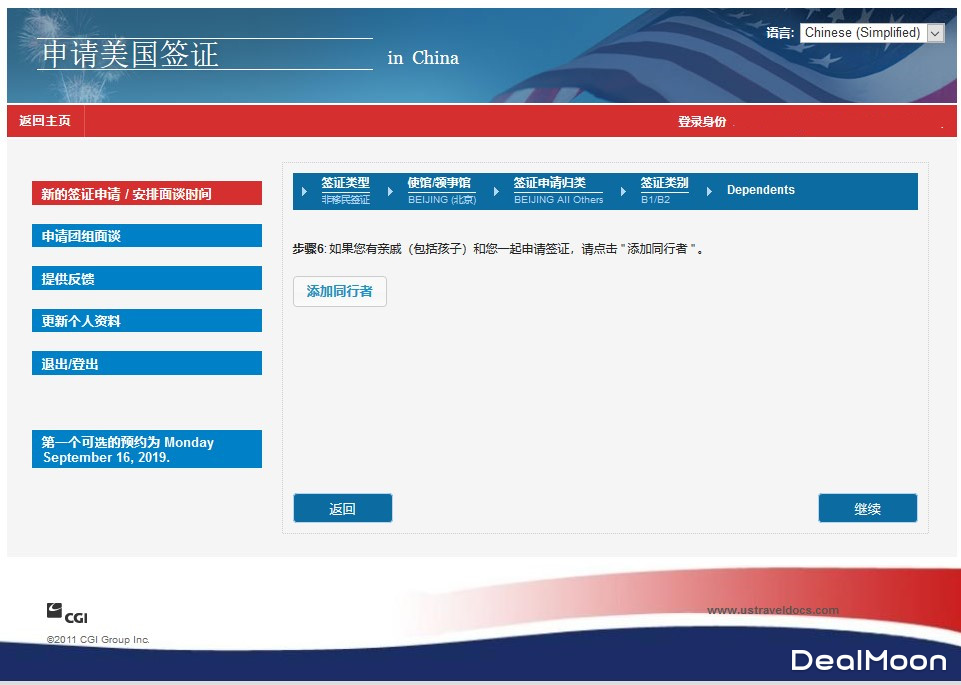Log out via 退出/登出
This screenshot has height=685, width=961.
point(146,363)
